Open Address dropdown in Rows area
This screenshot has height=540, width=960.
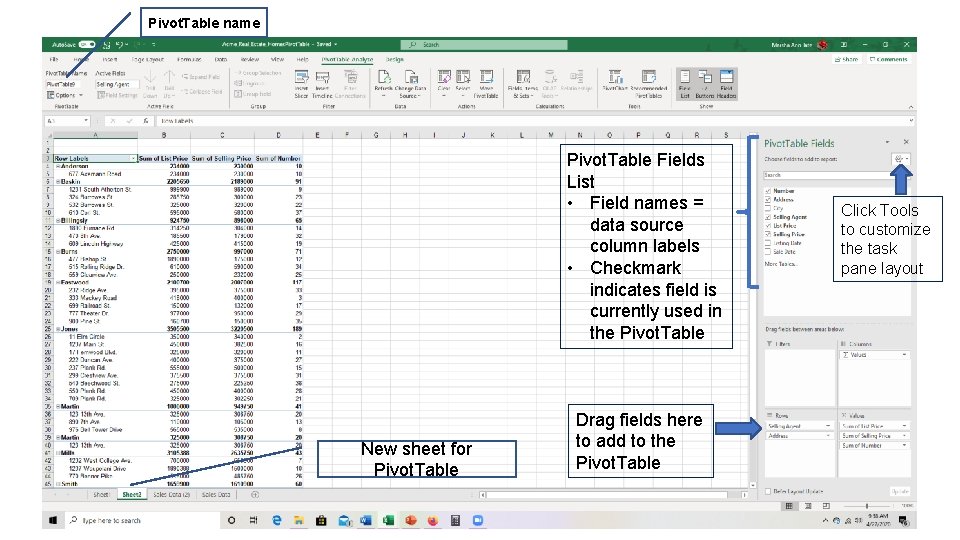coord(828,436)
